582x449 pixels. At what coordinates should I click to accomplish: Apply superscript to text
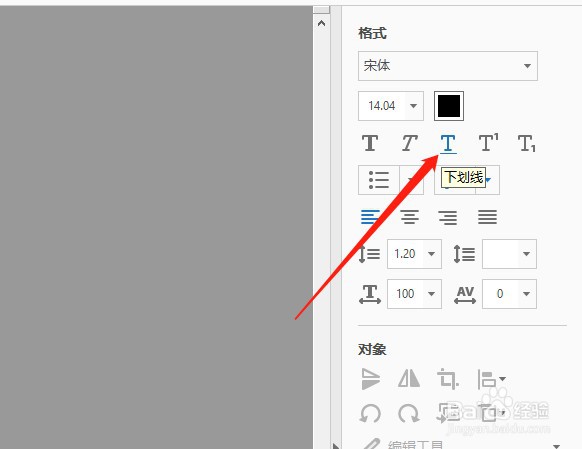488,143
